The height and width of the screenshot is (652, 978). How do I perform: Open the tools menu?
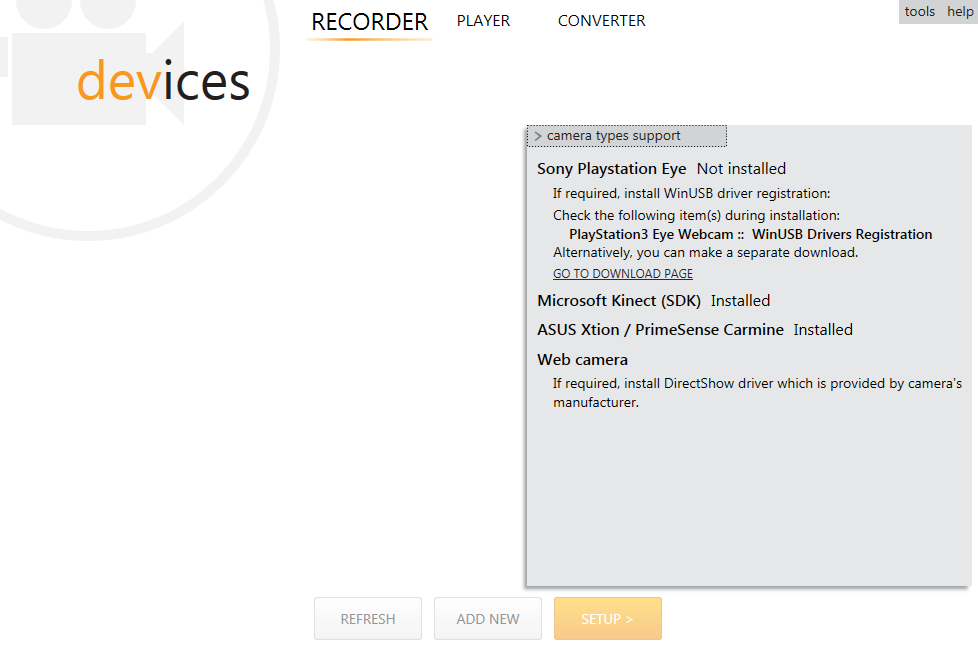(919, 11)
